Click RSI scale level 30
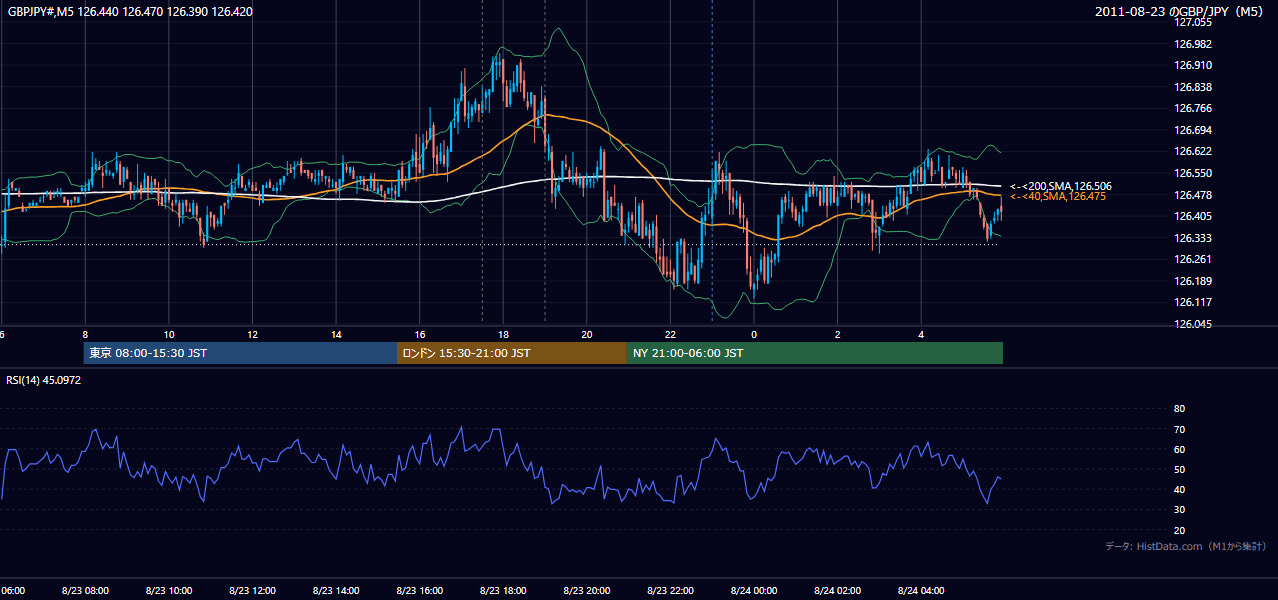Image resolution: width=1278 pixels, height=600 pixels. [1179, 509]
